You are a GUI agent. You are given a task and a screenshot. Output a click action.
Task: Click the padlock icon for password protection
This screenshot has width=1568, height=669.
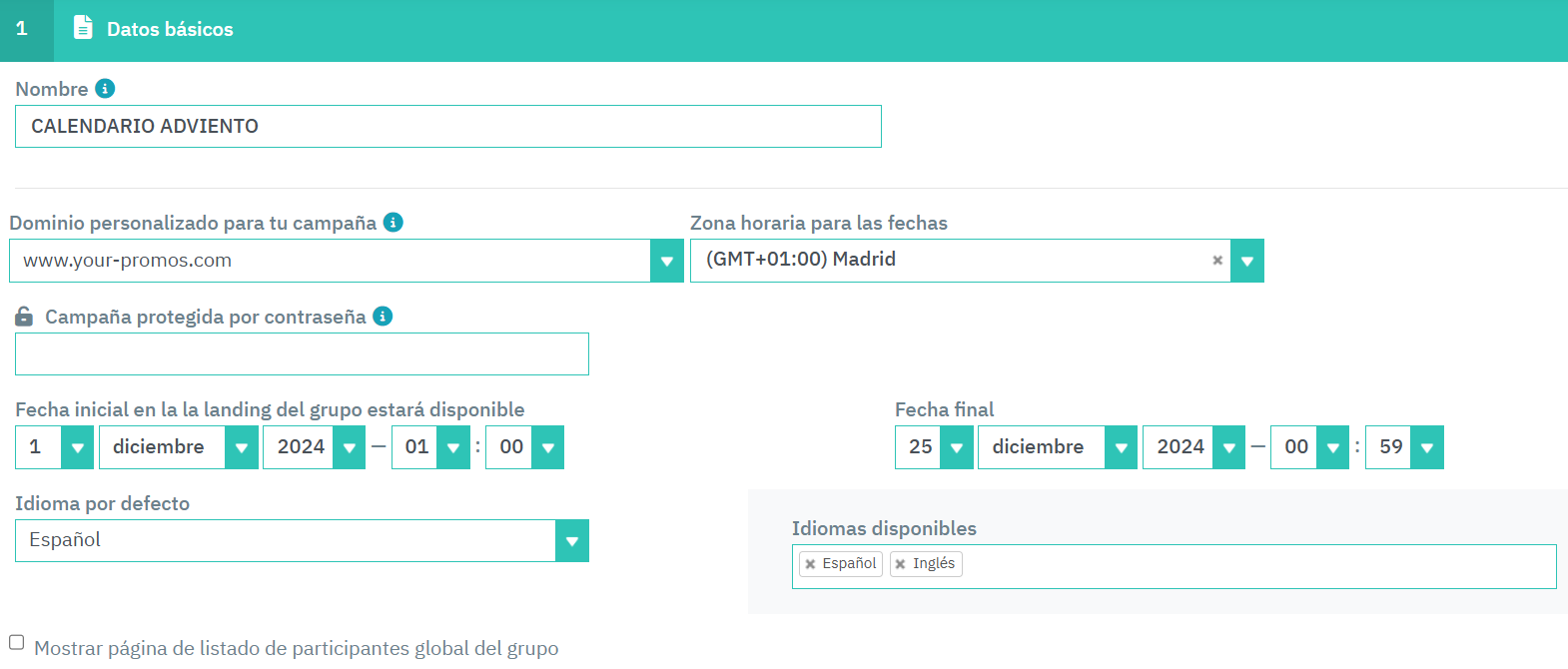(25, 317)
